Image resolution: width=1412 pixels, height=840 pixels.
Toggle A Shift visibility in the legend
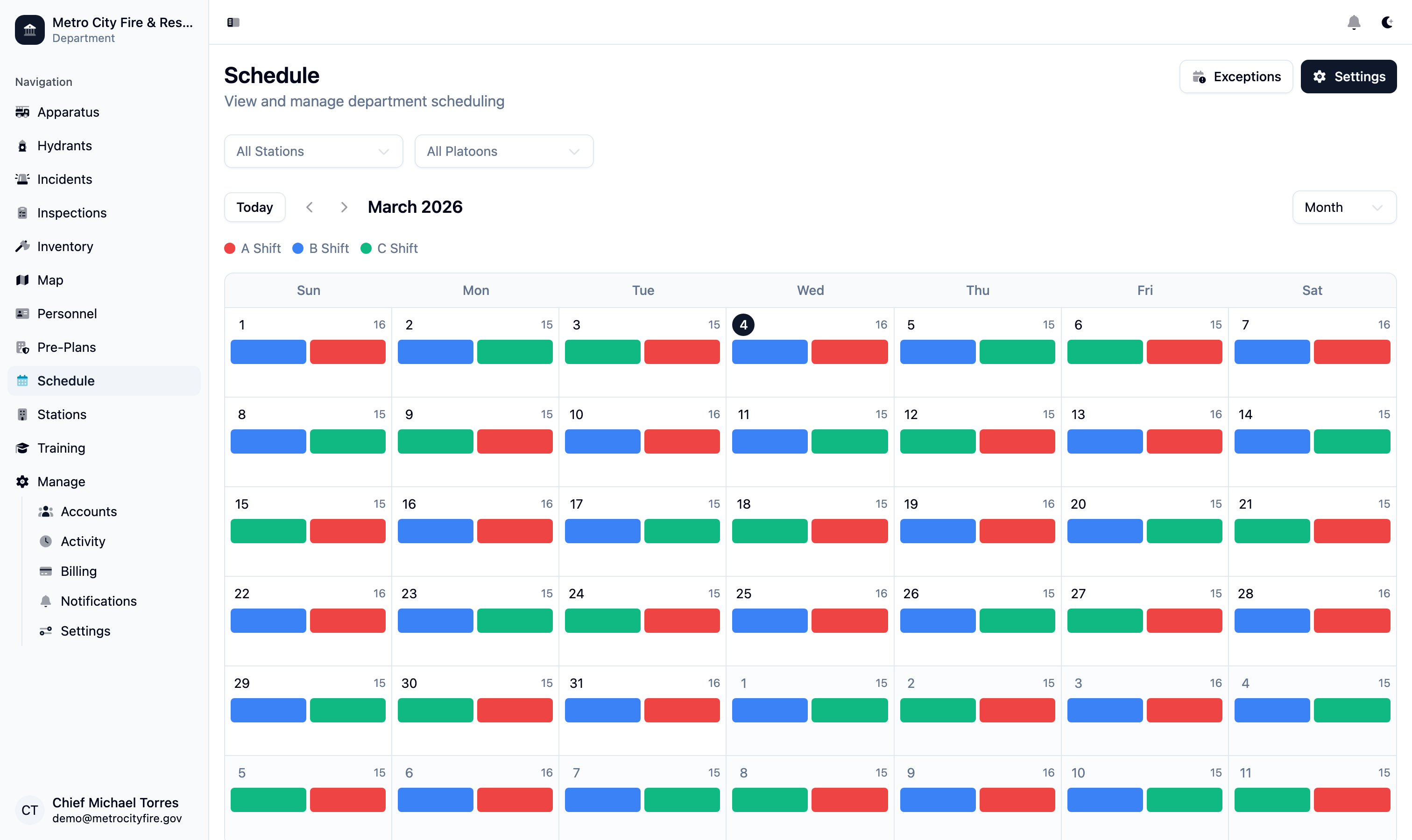(253, 248)
